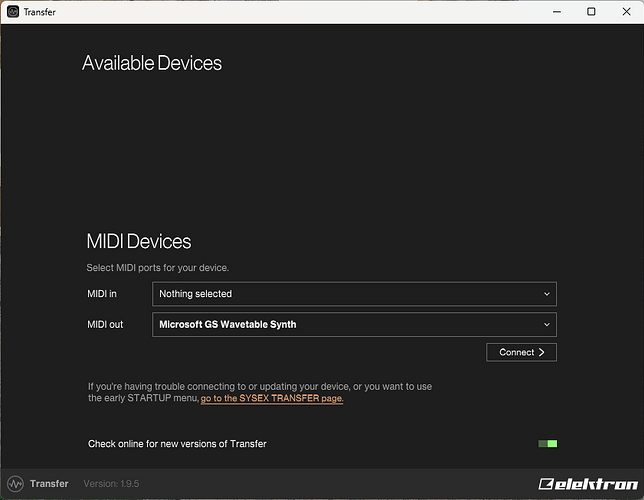Viewport: 644px width, 500px height.
Task: Click the Elektron logo
Action: pyautogui.click(x=586, y=484)
